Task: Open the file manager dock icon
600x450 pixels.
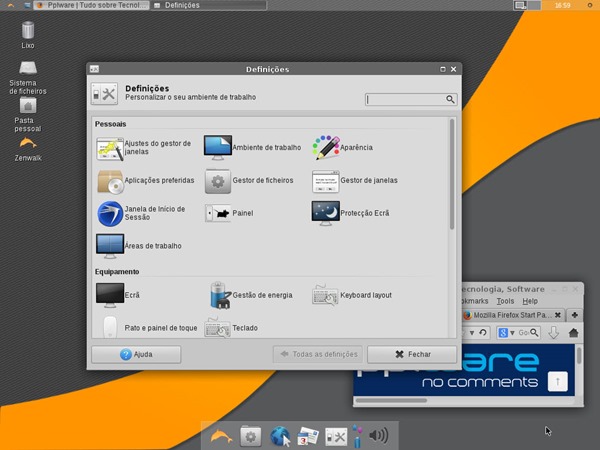Action: coord(251,436)
